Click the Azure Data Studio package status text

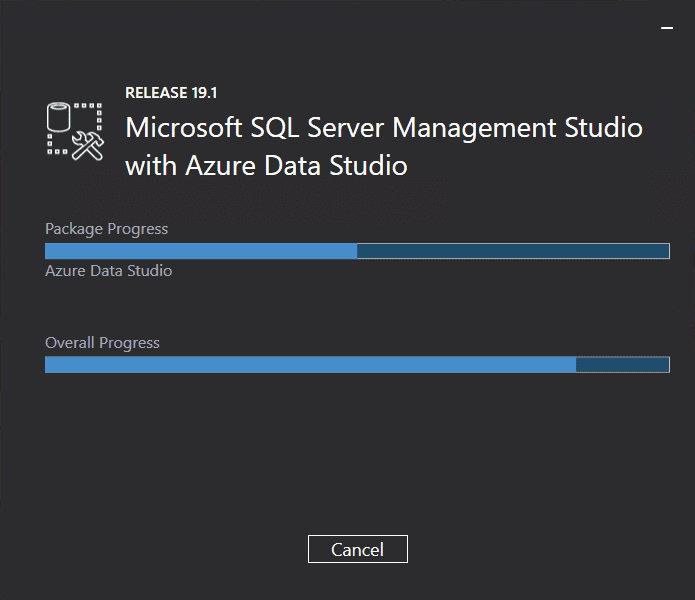[109, 271]
